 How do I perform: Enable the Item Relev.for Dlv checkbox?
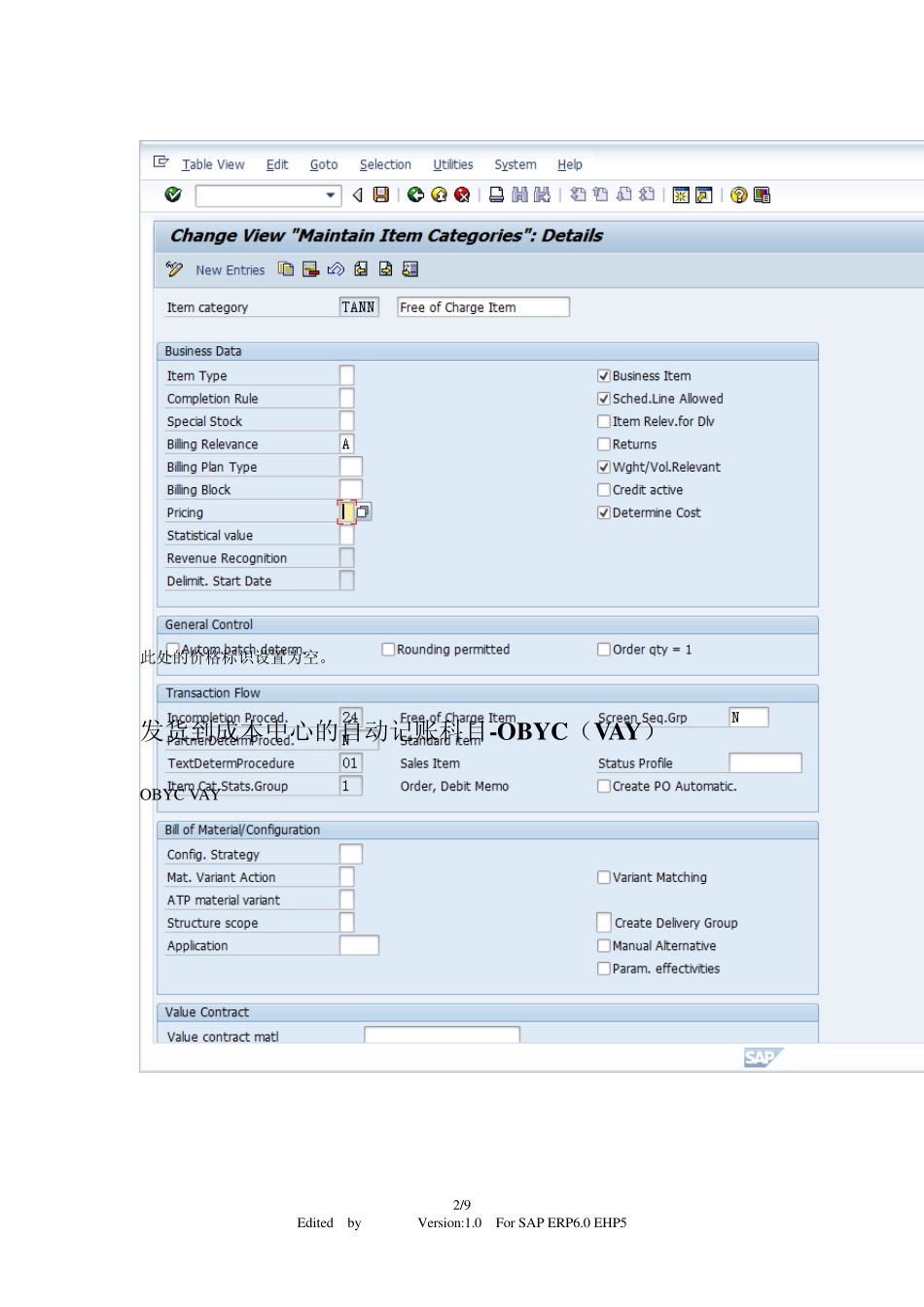point(604,421)
